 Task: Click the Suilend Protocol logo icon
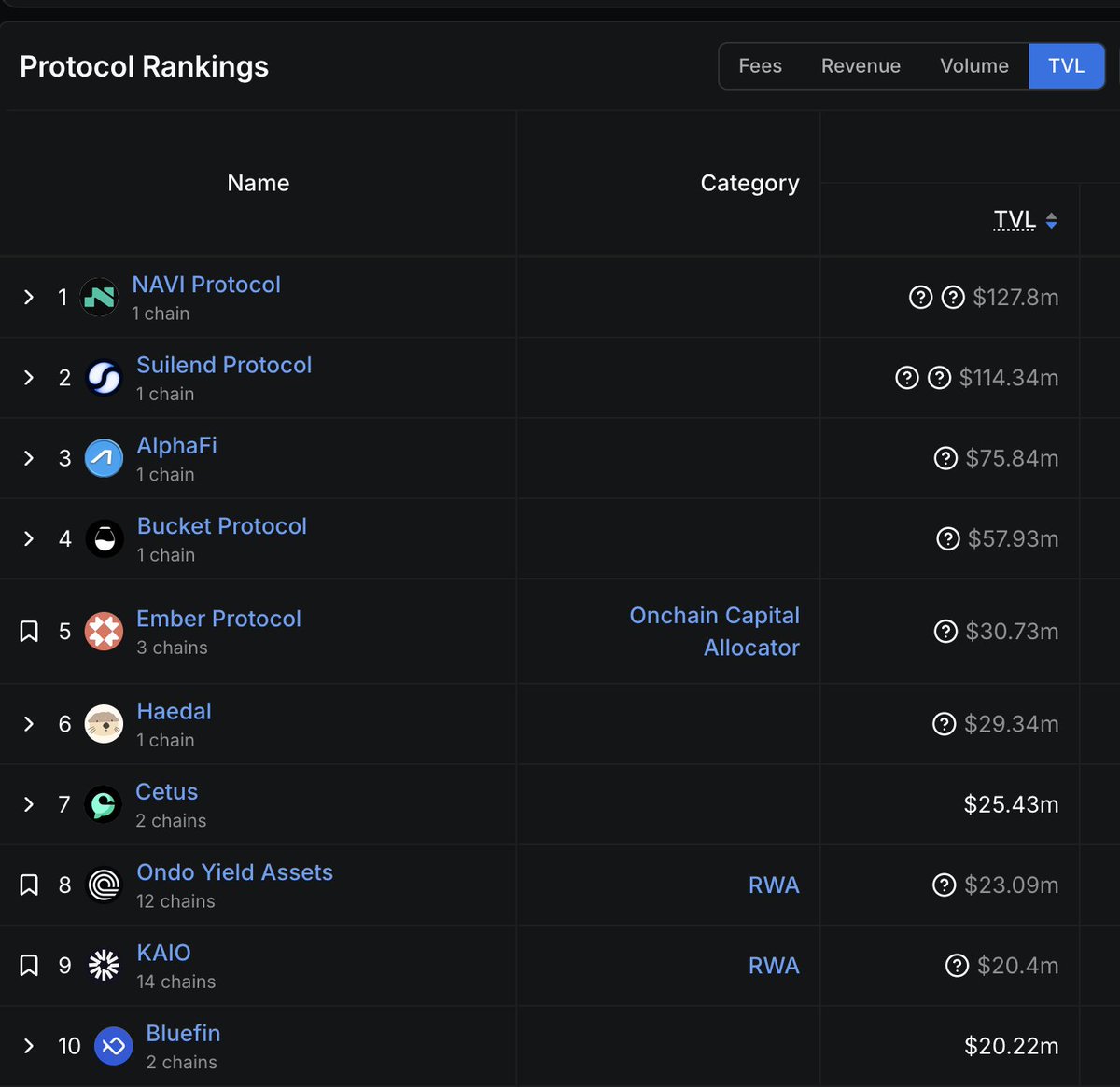pos(104,378)
